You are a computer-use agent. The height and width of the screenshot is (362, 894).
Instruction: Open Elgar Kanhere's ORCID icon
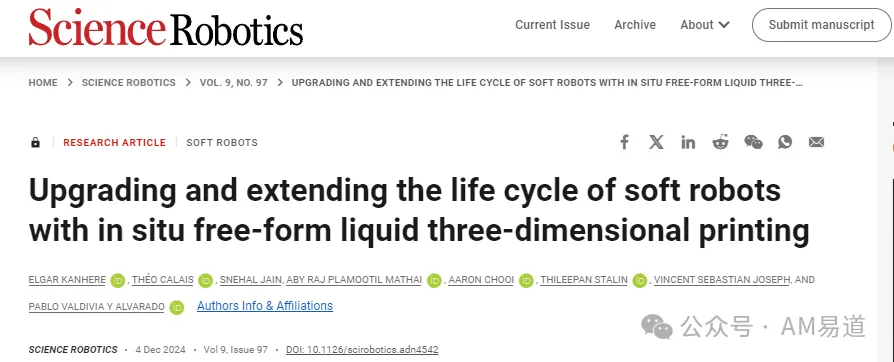(118, 280)
